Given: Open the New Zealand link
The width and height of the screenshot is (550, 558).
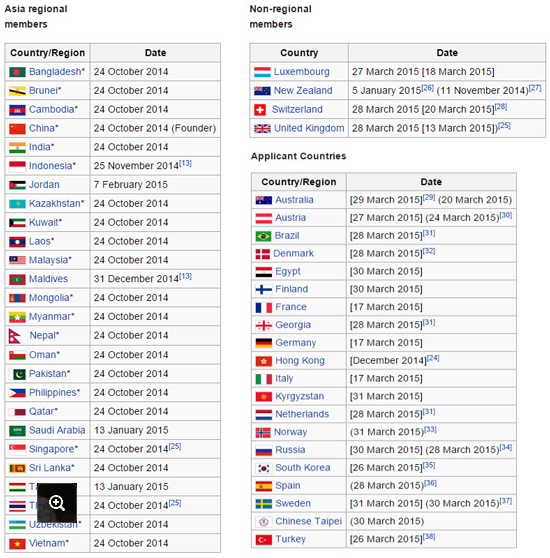Looking at the screenshot, I should 303,91.
